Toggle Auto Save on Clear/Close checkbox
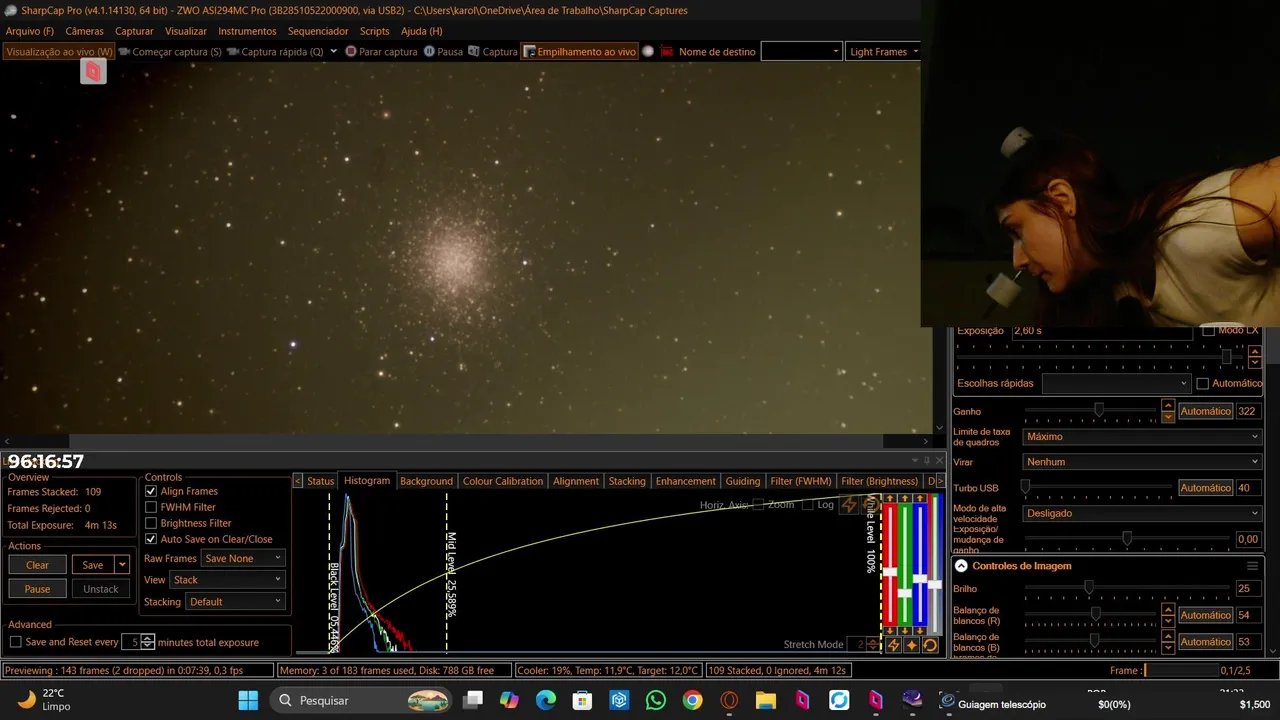This screenshot has width=1280, height=720. coord(151,539)
